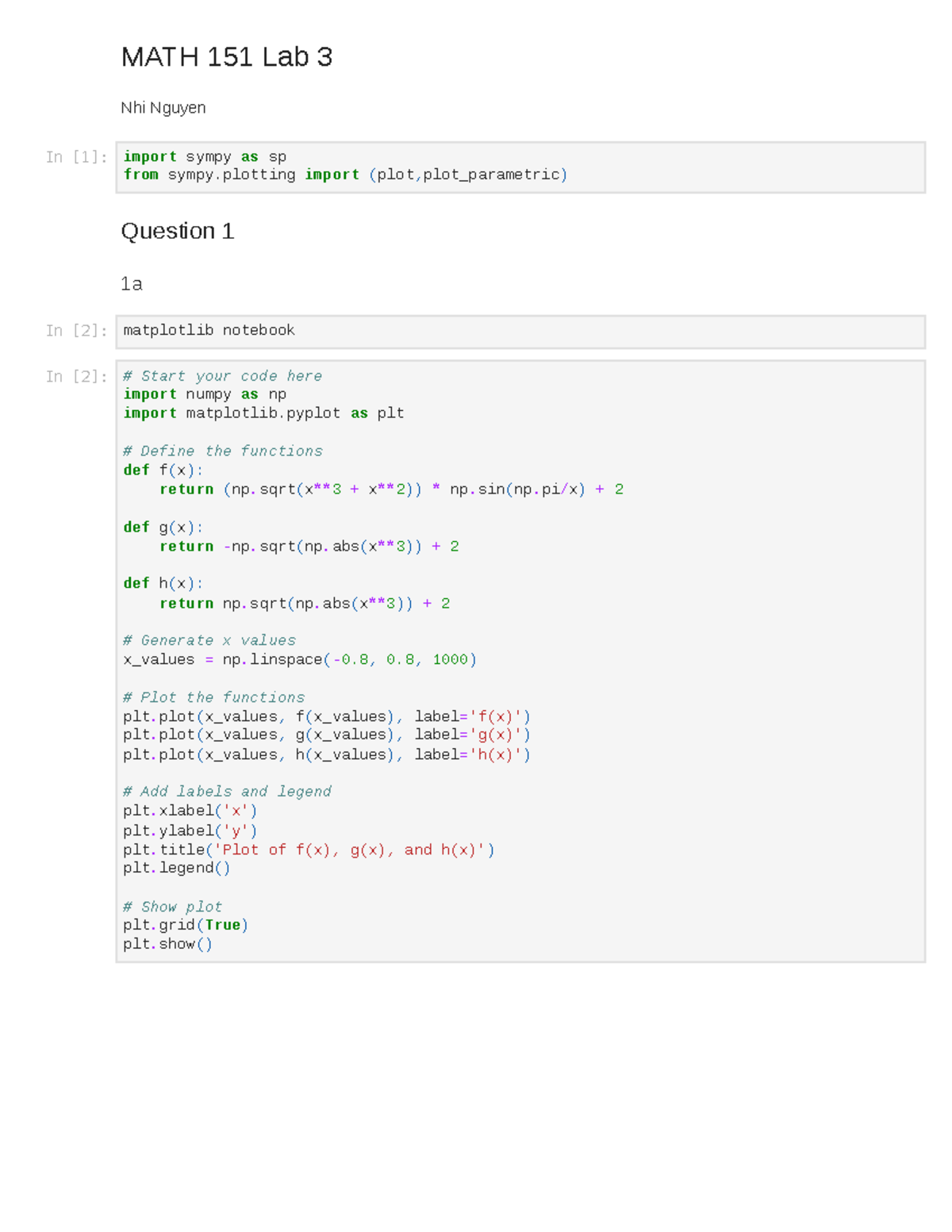952x1232 pixels.
Task: Focus the "matplotlib notebook" code cell
Action: pyautogui.click(x=520, y=331)
